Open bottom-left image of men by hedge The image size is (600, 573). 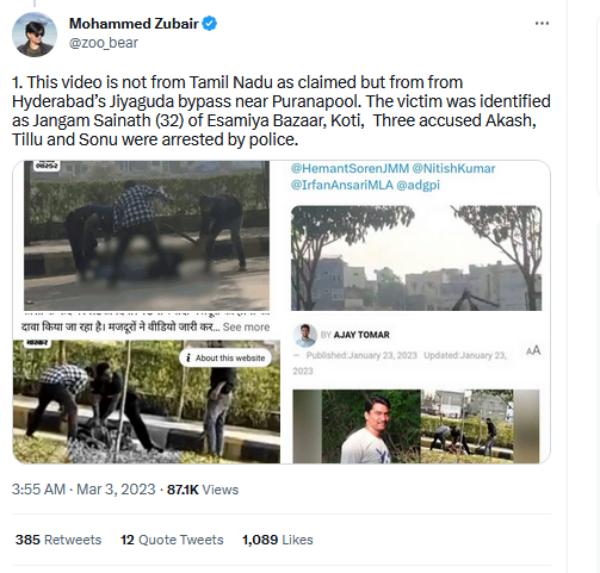(x=146, y=403)
